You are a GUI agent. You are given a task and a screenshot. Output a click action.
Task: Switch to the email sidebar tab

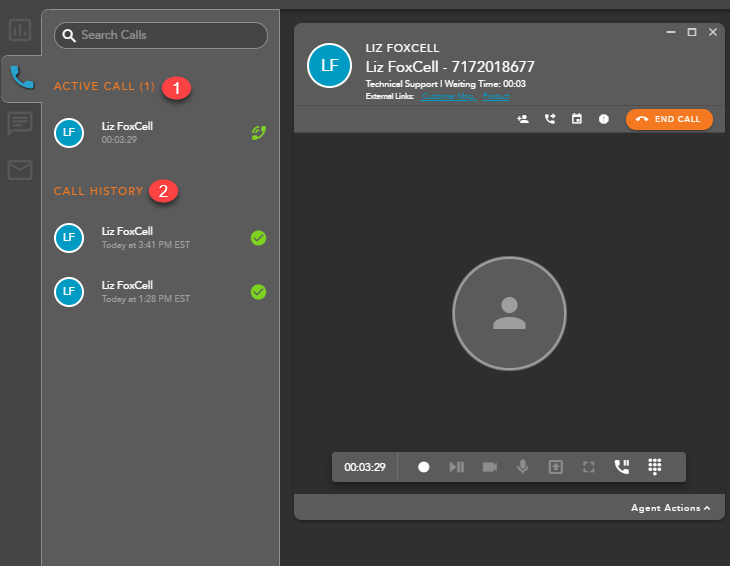point(20,170)
